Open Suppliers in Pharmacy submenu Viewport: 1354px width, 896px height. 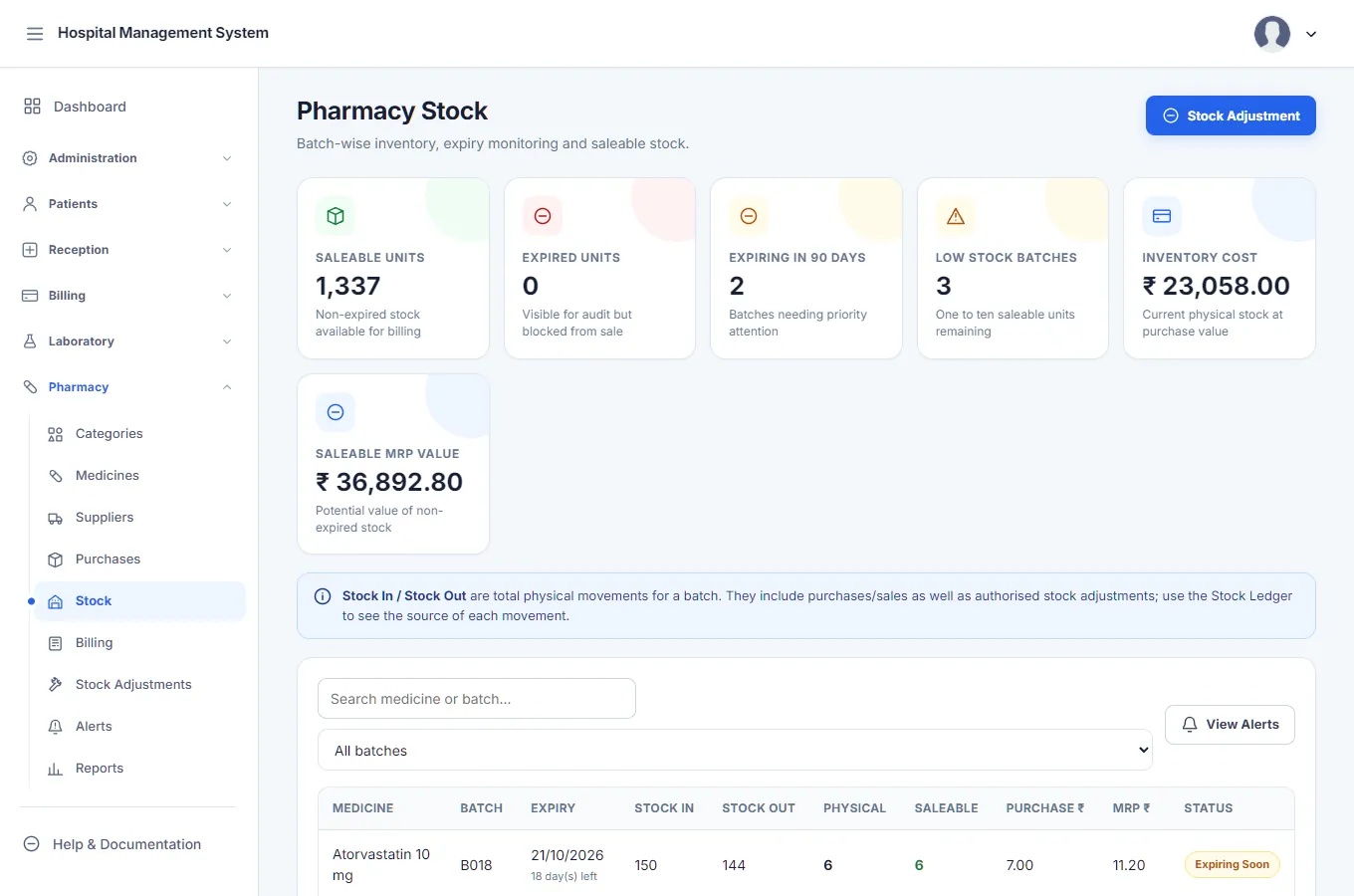click(139, 518)
